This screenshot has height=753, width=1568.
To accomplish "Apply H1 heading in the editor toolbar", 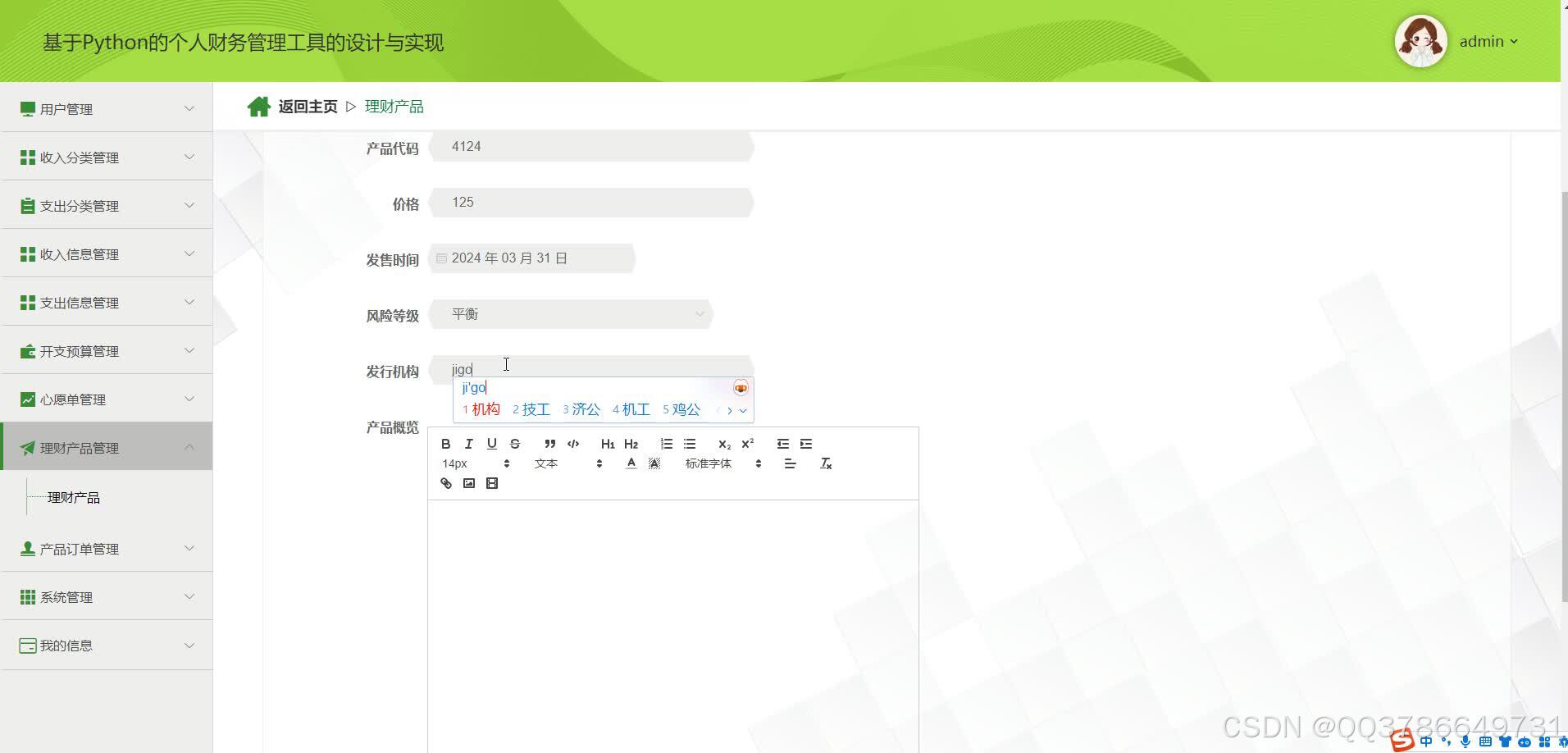I will pos(607,444).
